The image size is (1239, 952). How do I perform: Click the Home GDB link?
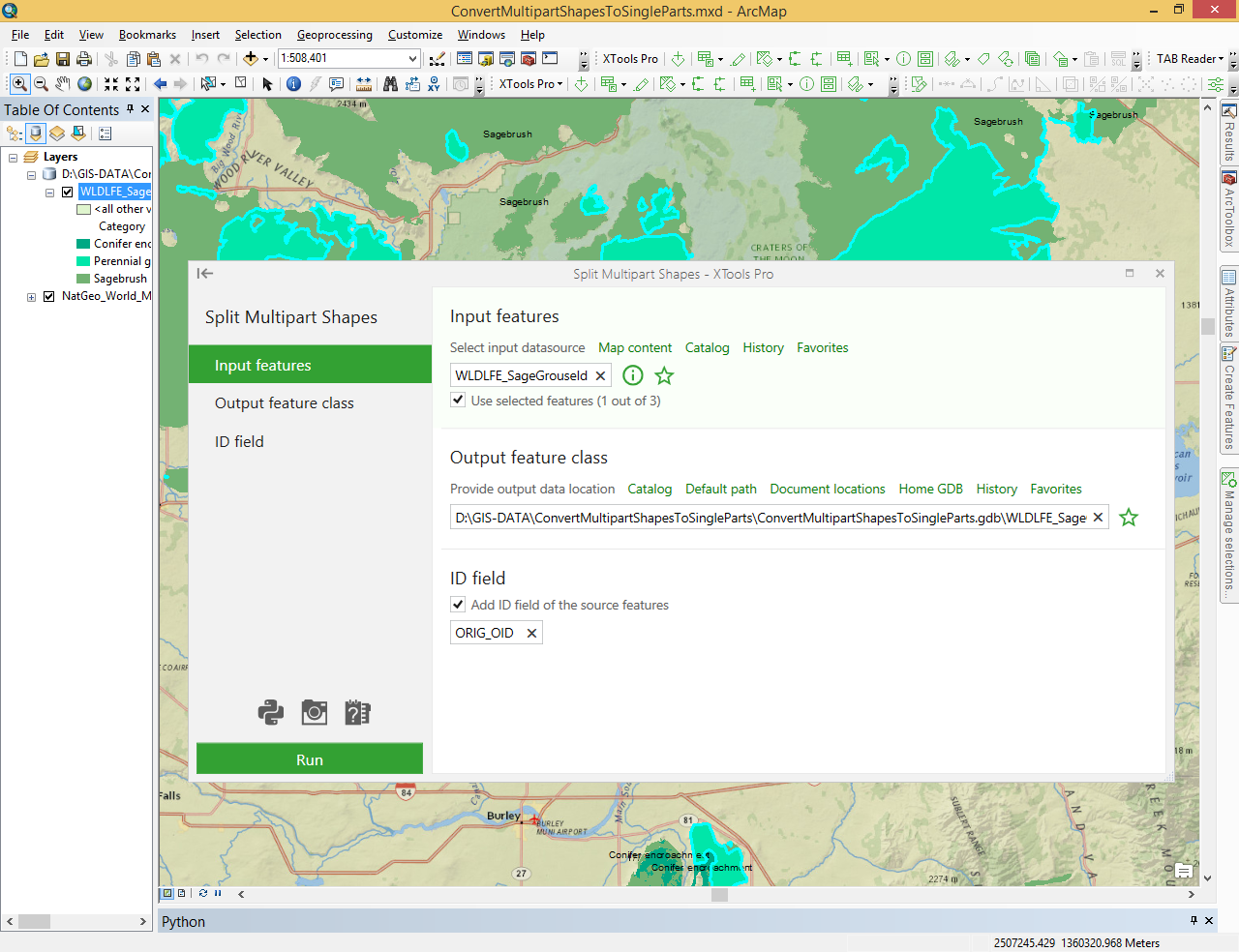point(930,490)
